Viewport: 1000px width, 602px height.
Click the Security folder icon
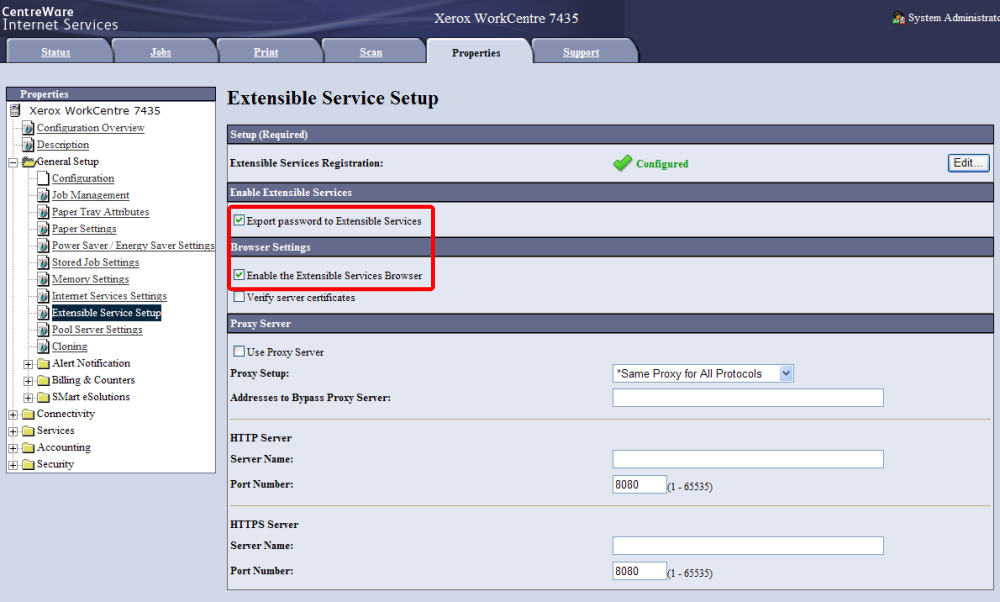[x=28, y=465]
